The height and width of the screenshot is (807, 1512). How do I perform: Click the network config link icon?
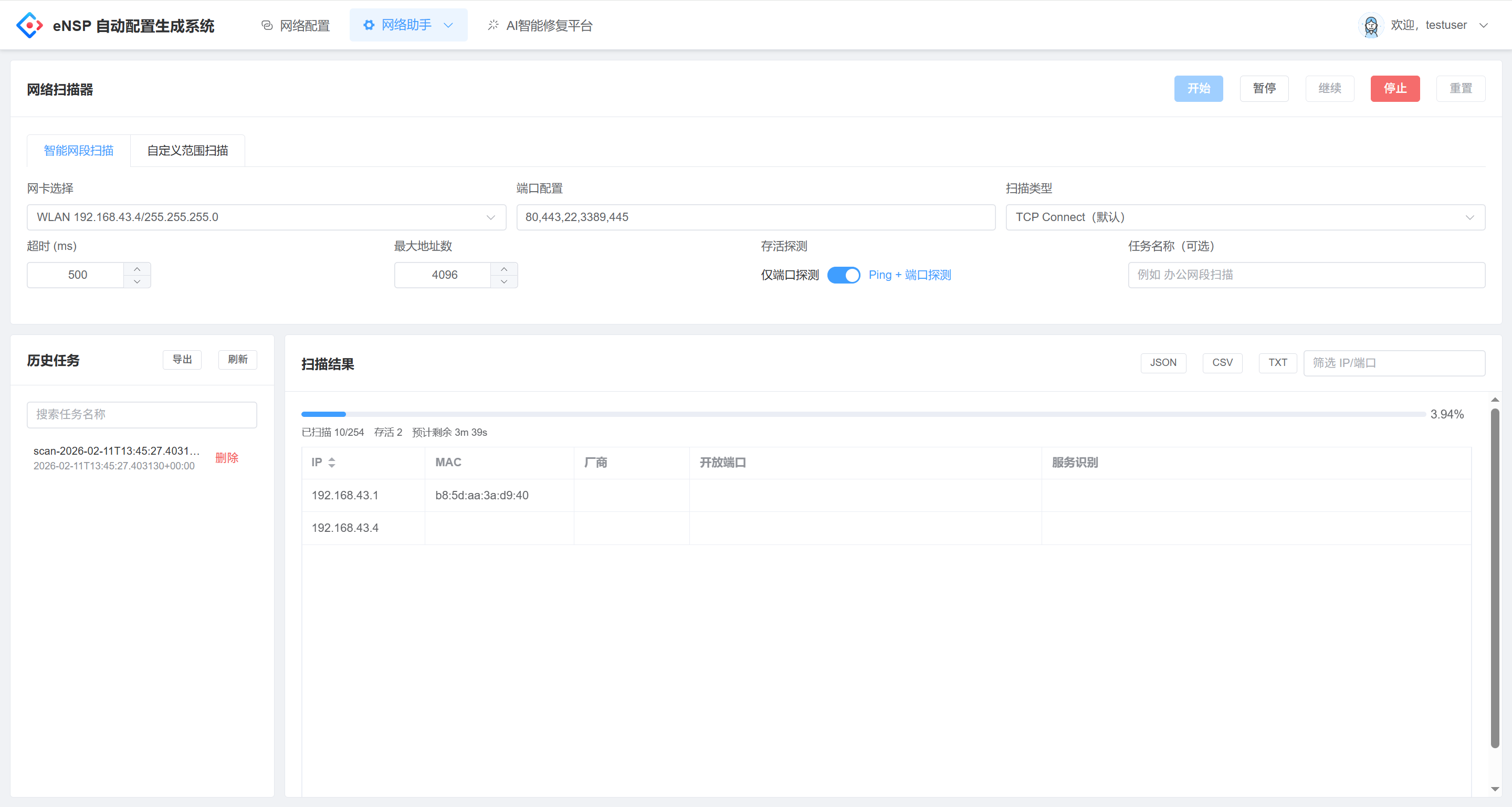(x=267, y=25)
